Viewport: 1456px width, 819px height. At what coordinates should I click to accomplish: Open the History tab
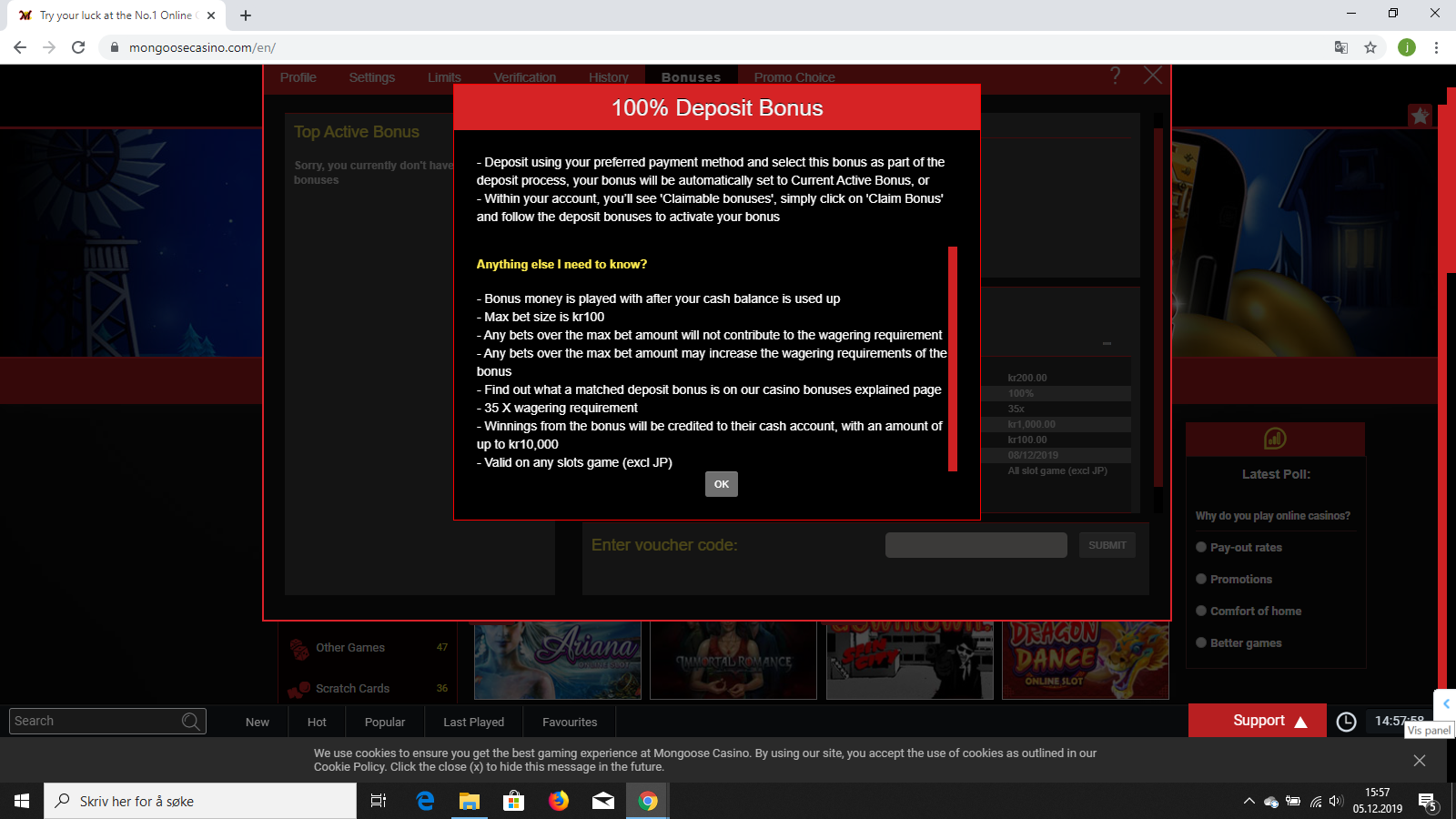tap(609, 77)
